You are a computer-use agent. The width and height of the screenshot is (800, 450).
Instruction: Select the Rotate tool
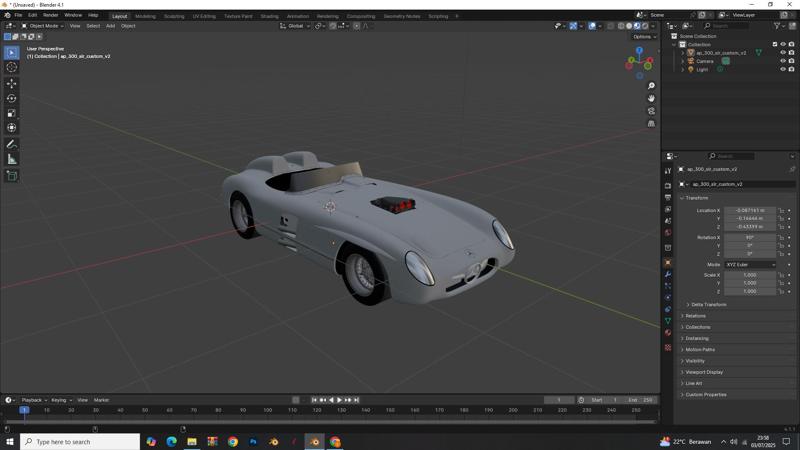pos(11,98)
